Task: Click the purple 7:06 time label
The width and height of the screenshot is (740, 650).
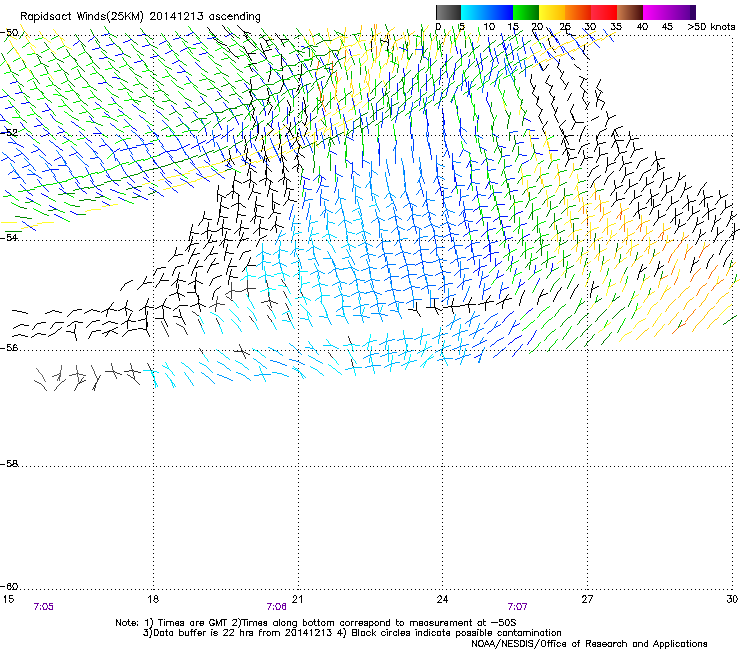Action: pyautogui.click(x=277, y=607)
